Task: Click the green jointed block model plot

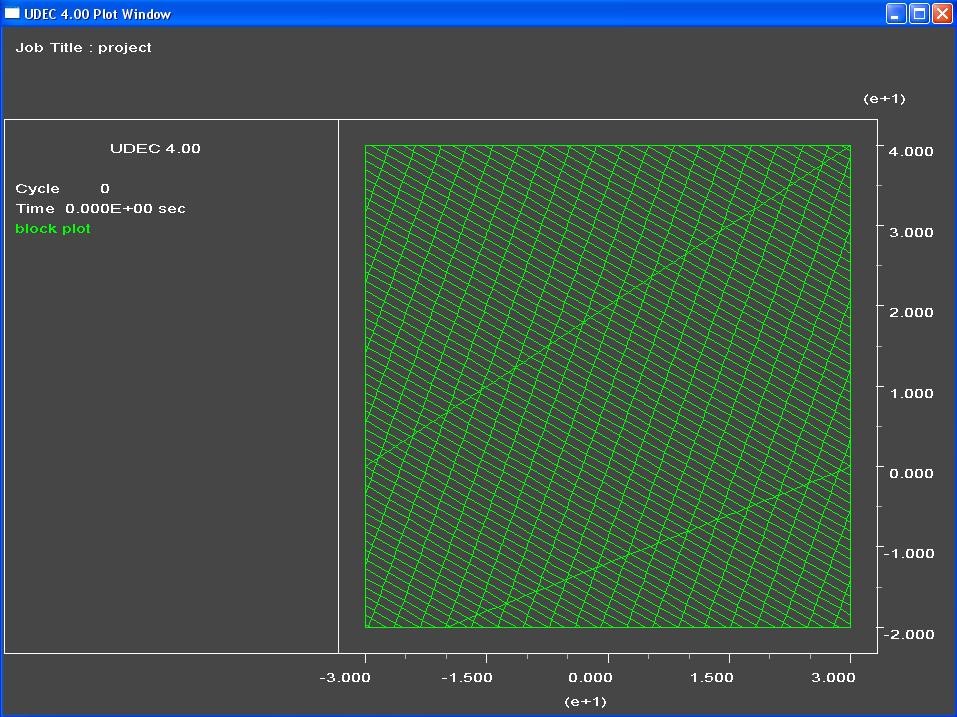Action: click(608, 386)
